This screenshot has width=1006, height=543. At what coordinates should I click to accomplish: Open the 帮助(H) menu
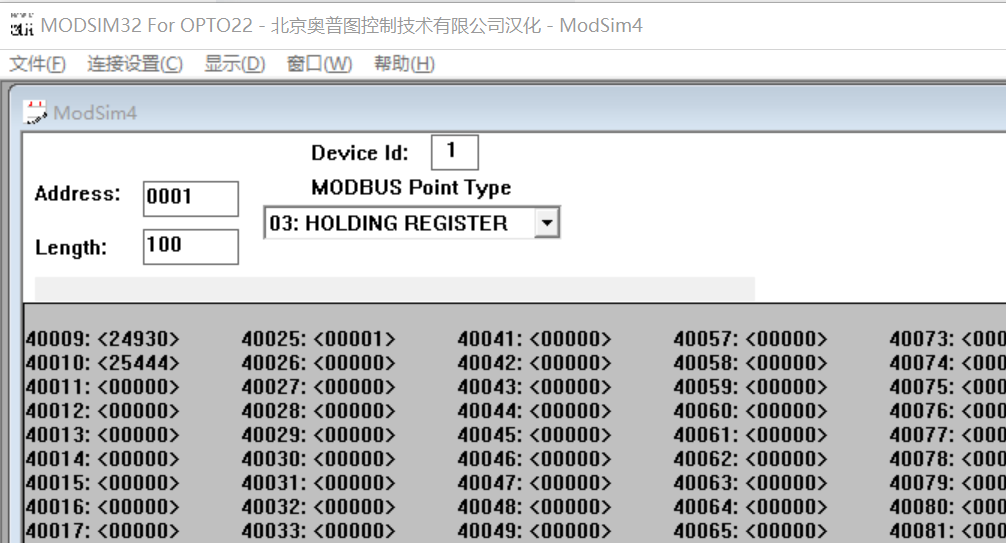[x=404, y=64]
